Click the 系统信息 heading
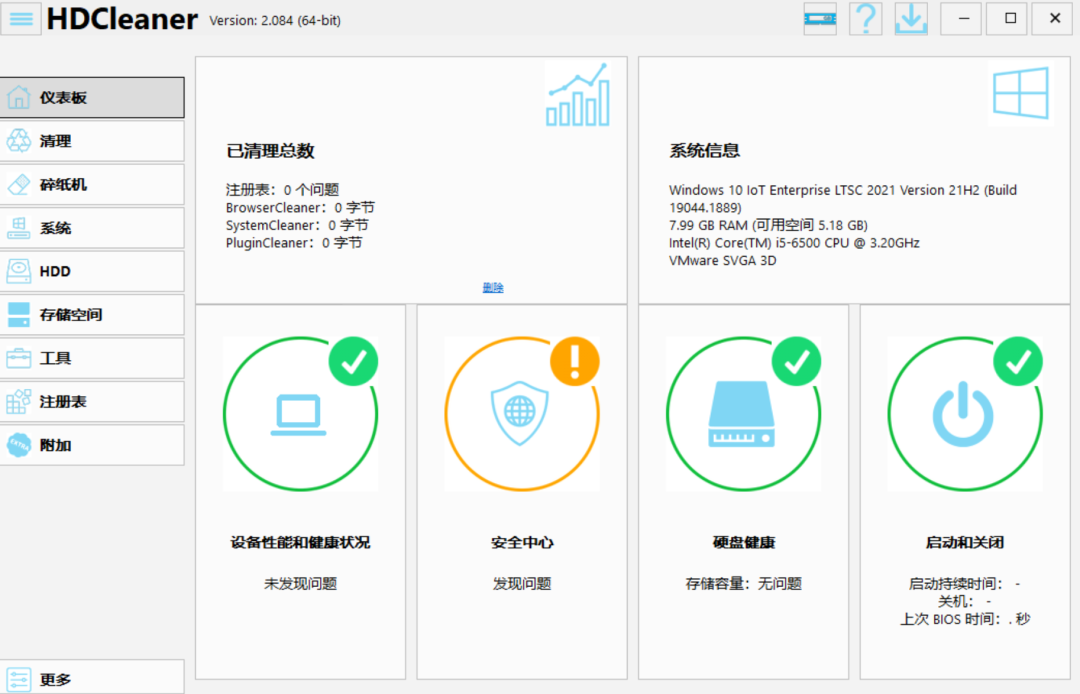This screenshot has width=1080, height=694. tap(705, 151)
